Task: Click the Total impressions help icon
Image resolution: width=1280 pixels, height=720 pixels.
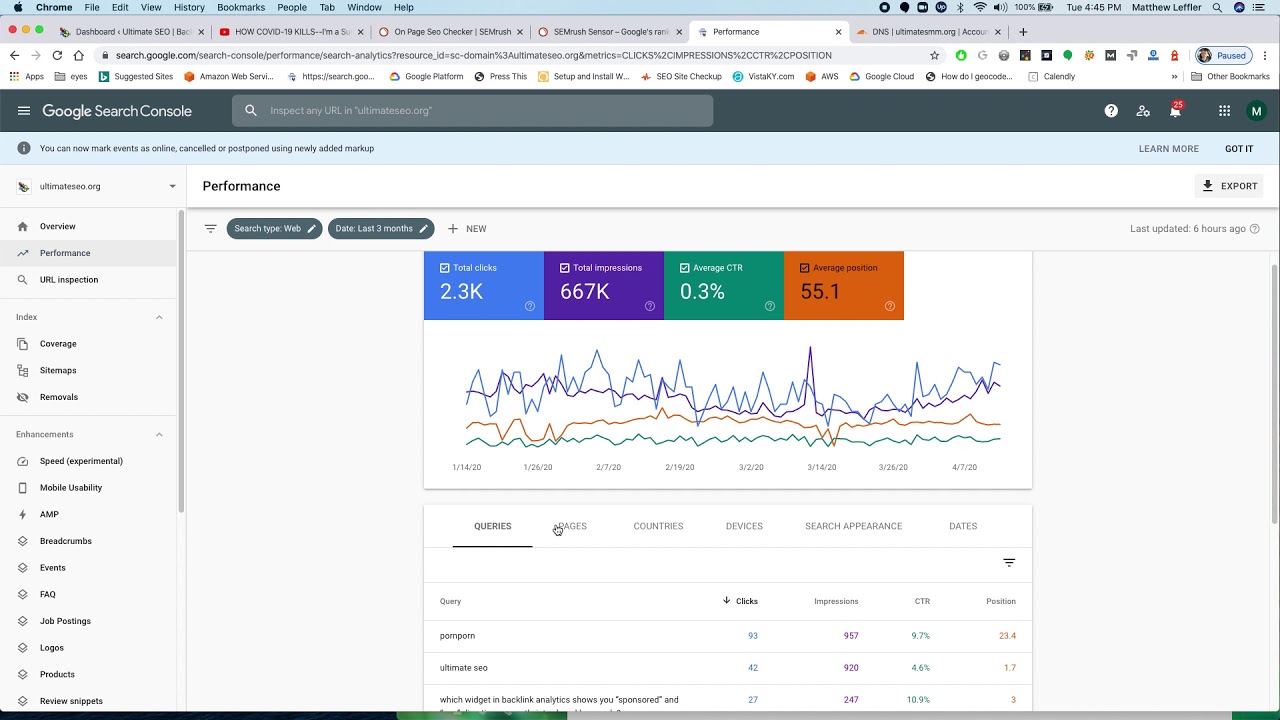Action: [x=650, y=306]
